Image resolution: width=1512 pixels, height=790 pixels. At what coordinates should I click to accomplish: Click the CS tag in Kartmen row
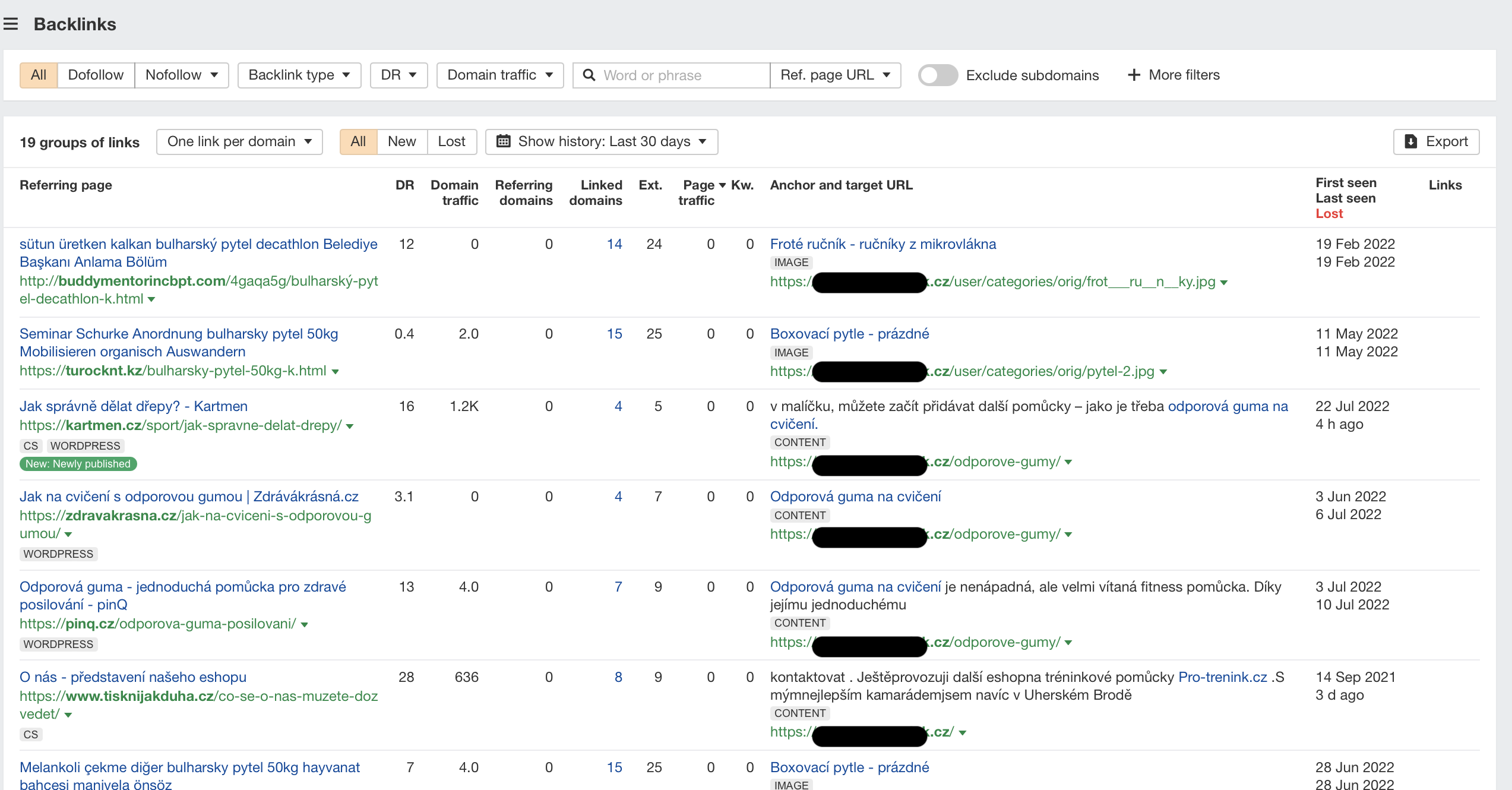(x=31, y=446)
